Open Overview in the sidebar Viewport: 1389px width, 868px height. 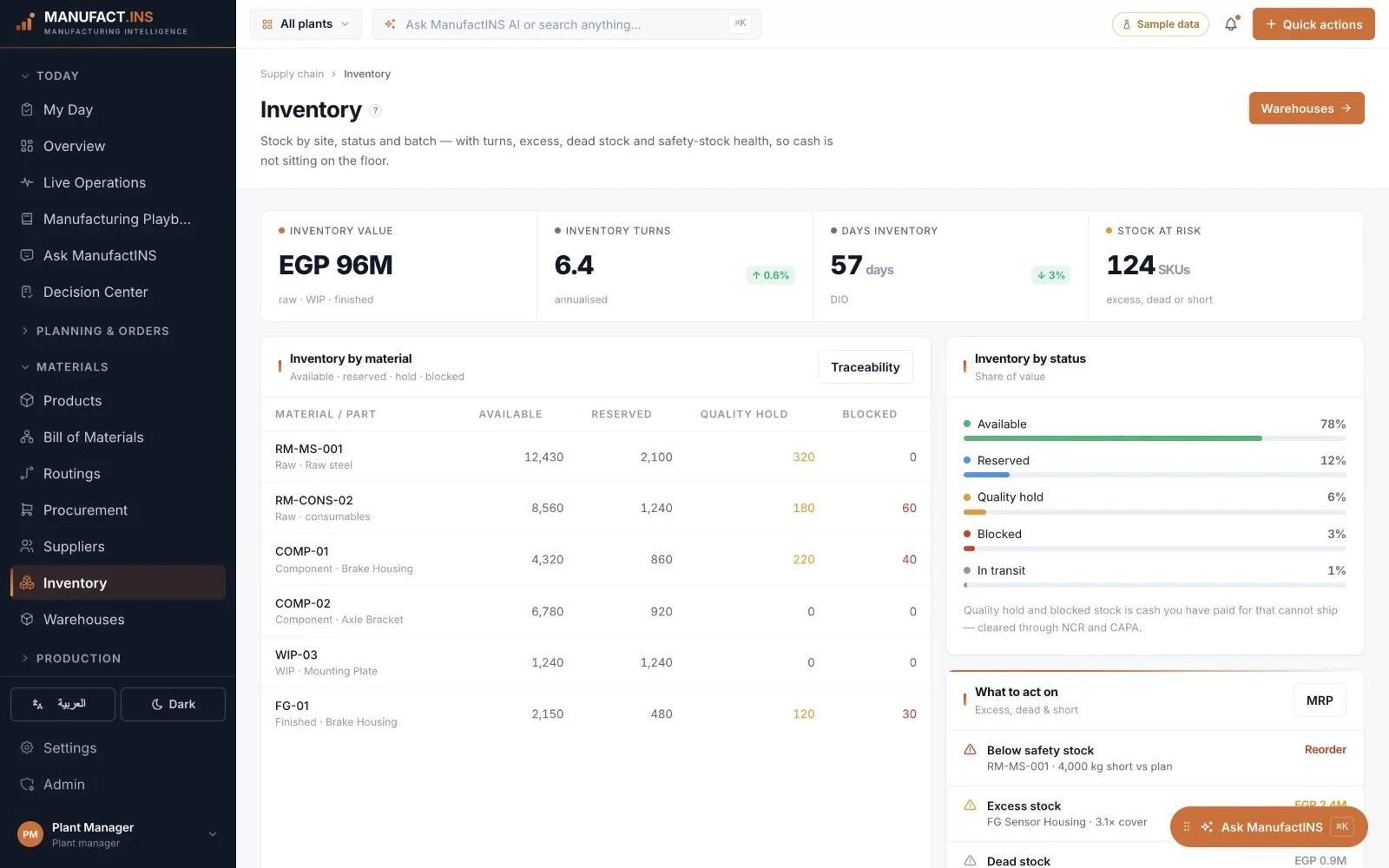pyautogui.click(x=118, y=146)
